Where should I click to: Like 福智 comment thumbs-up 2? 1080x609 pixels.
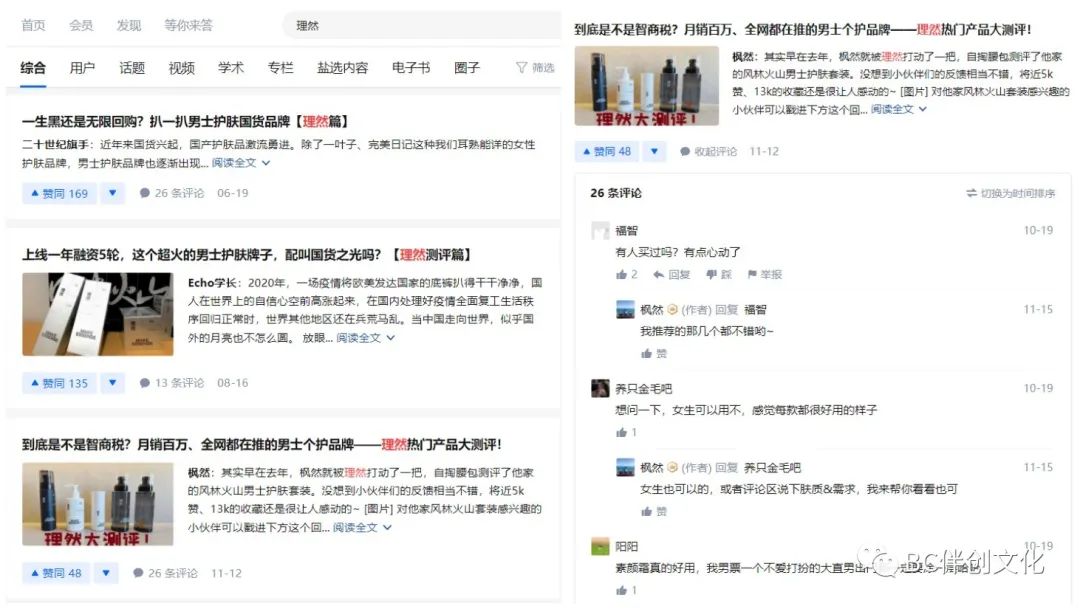pos(627,275)
